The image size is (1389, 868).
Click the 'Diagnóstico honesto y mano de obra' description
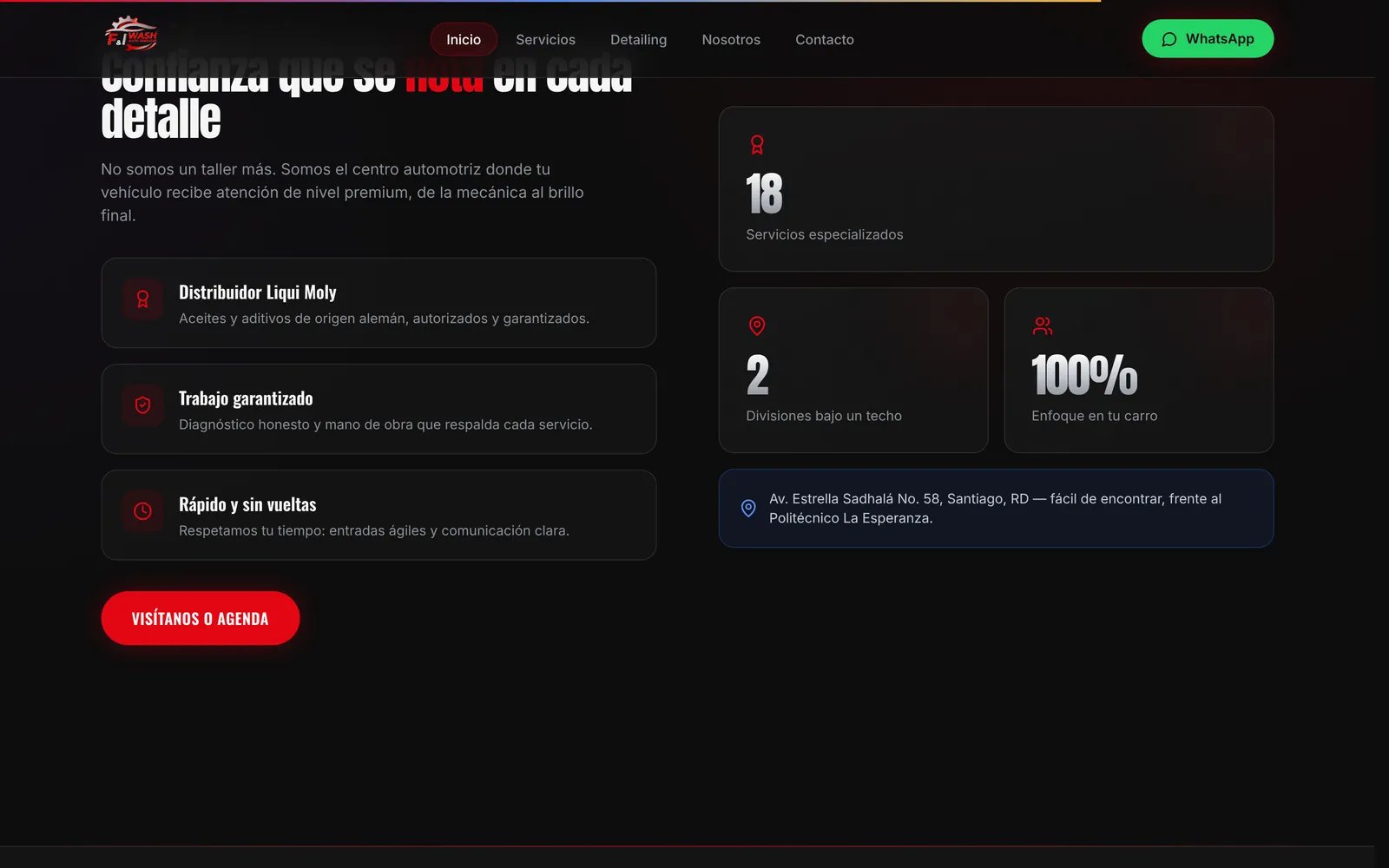click(x=385, y=424)
